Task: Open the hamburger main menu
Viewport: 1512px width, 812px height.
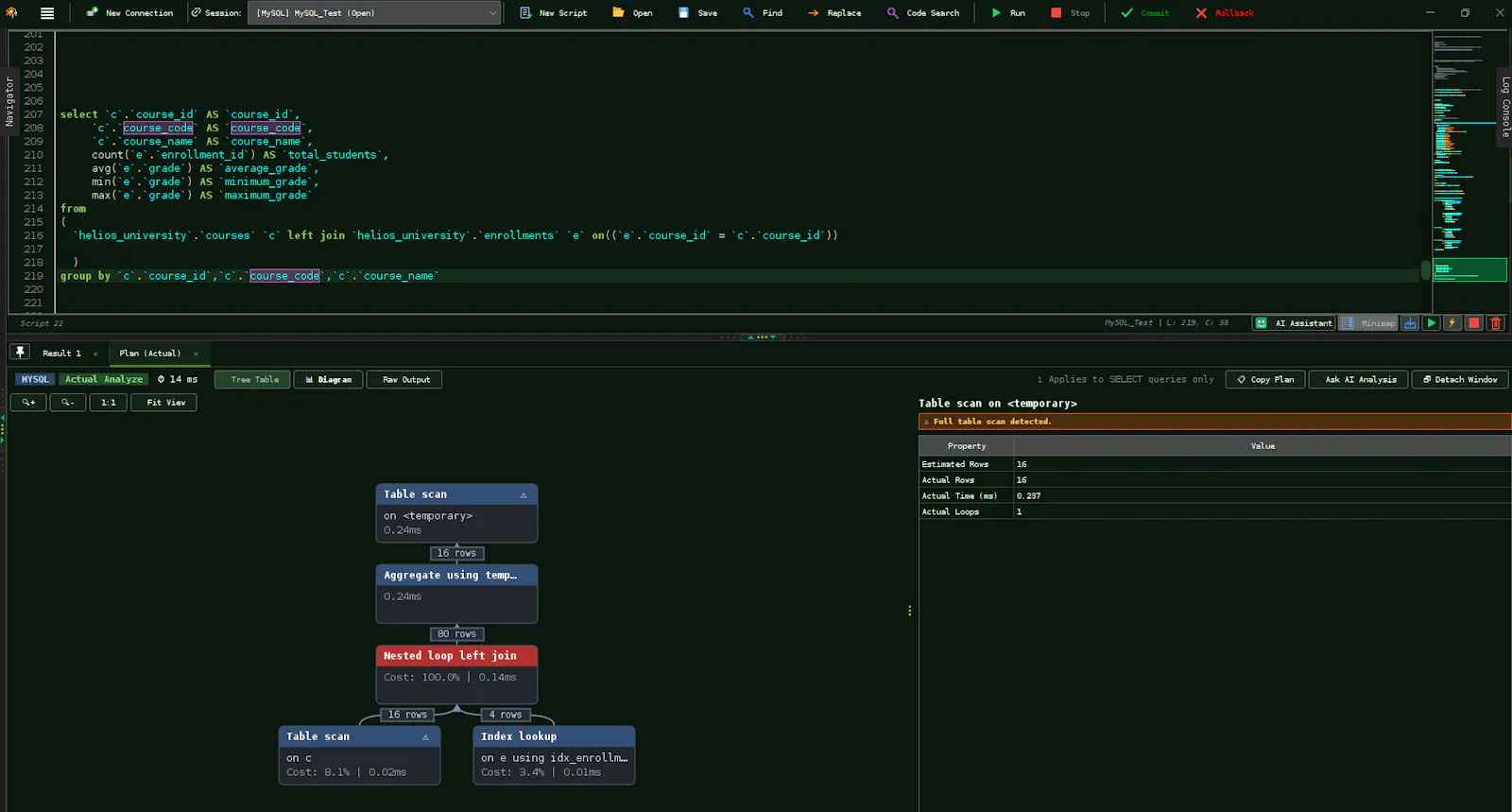Action: pyautogui.click(x=47, y=13)
